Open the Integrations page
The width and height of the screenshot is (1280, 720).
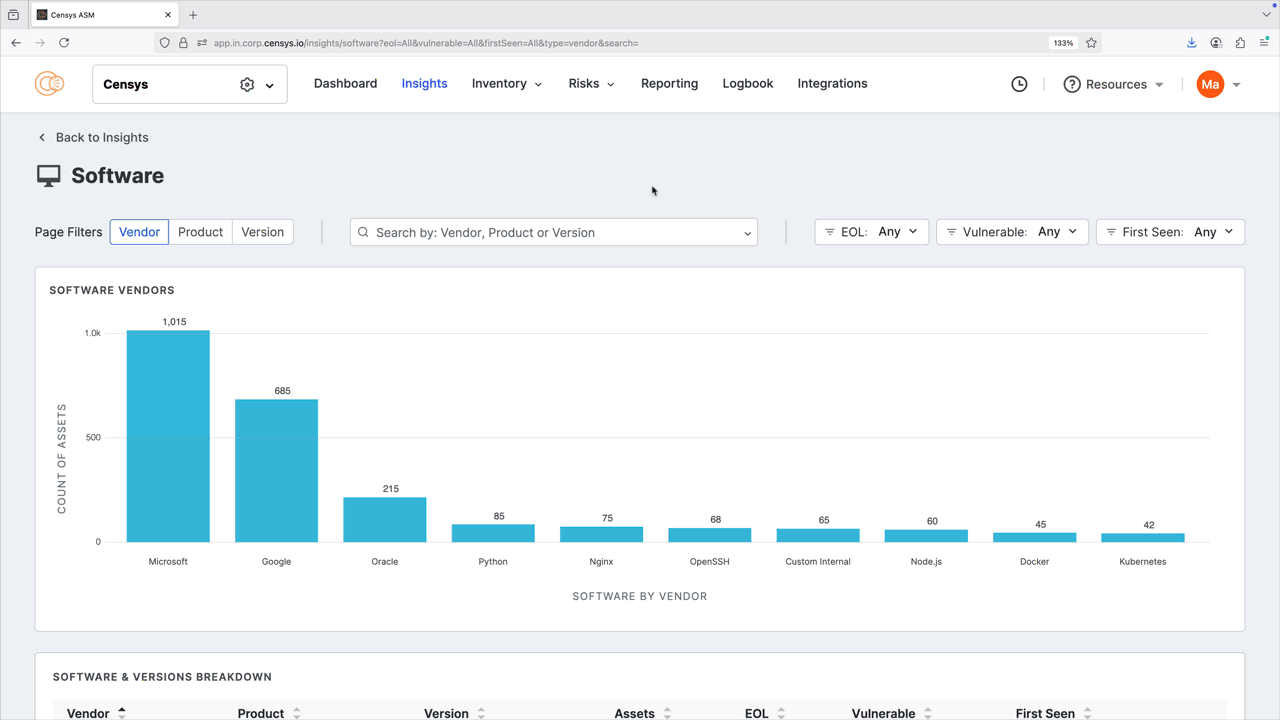(x=832, y=84)
